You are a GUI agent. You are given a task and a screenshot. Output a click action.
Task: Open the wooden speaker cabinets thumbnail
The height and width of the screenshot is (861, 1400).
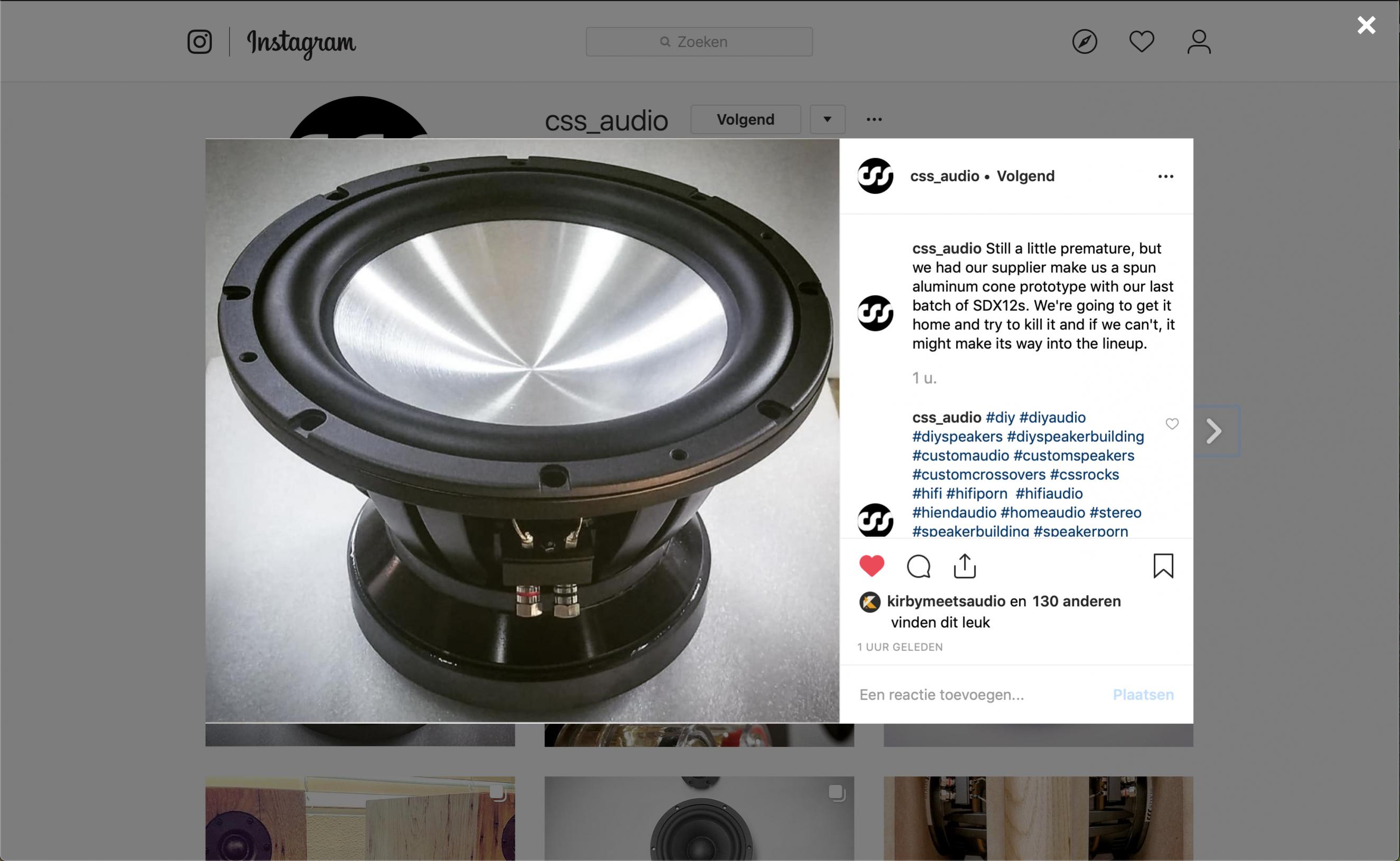[x=360, y=818]
